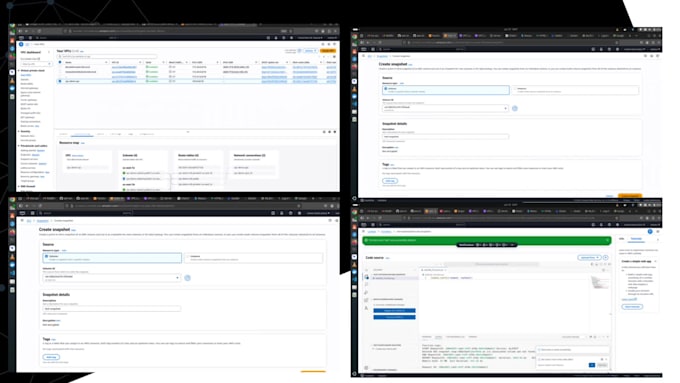Collapse the Create a simple web app tutorial card
The height and width of the screenshot is (383, 680).
click(x=655, y=262)
